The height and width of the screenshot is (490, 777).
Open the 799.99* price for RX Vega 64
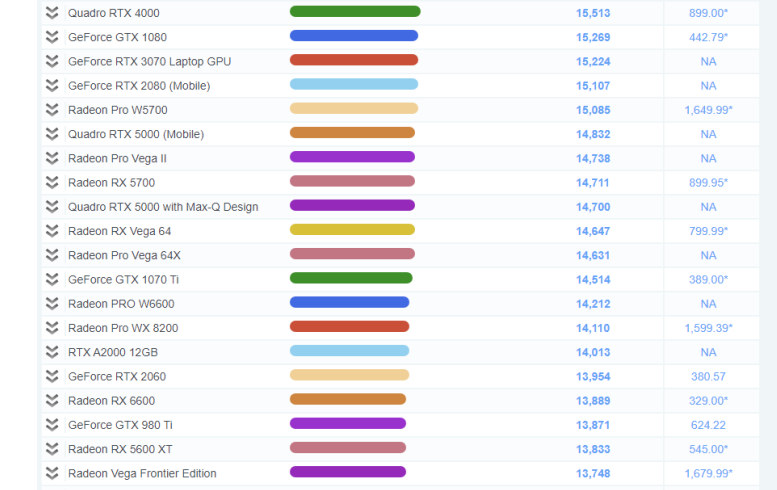tap(708, 231)
